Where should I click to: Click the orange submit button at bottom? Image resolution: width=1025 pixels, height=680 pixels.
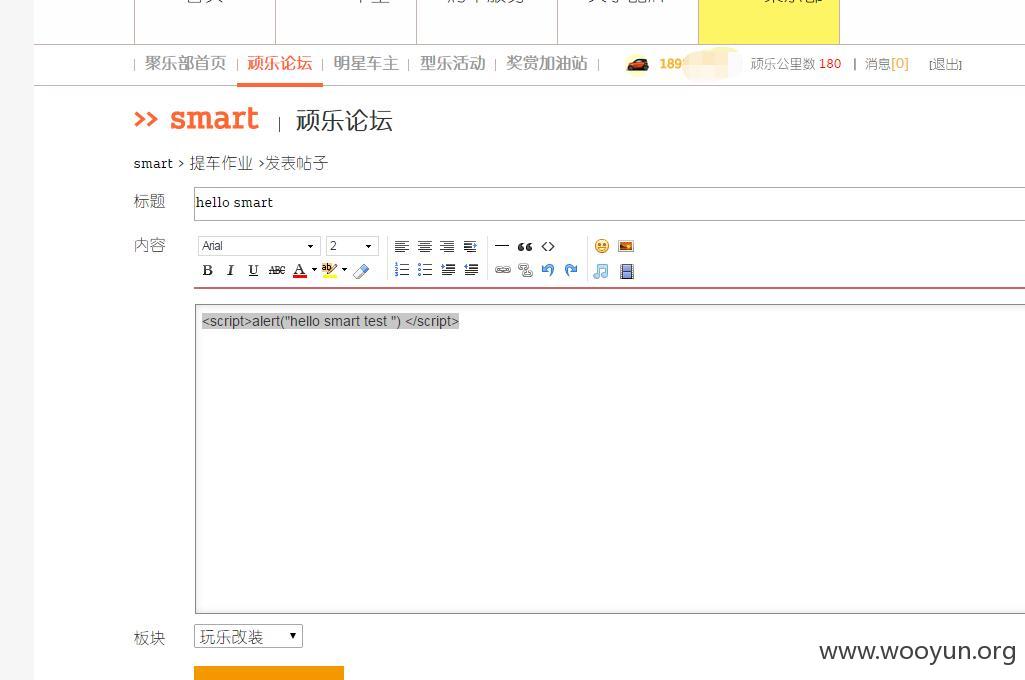(x=269, y=673)
